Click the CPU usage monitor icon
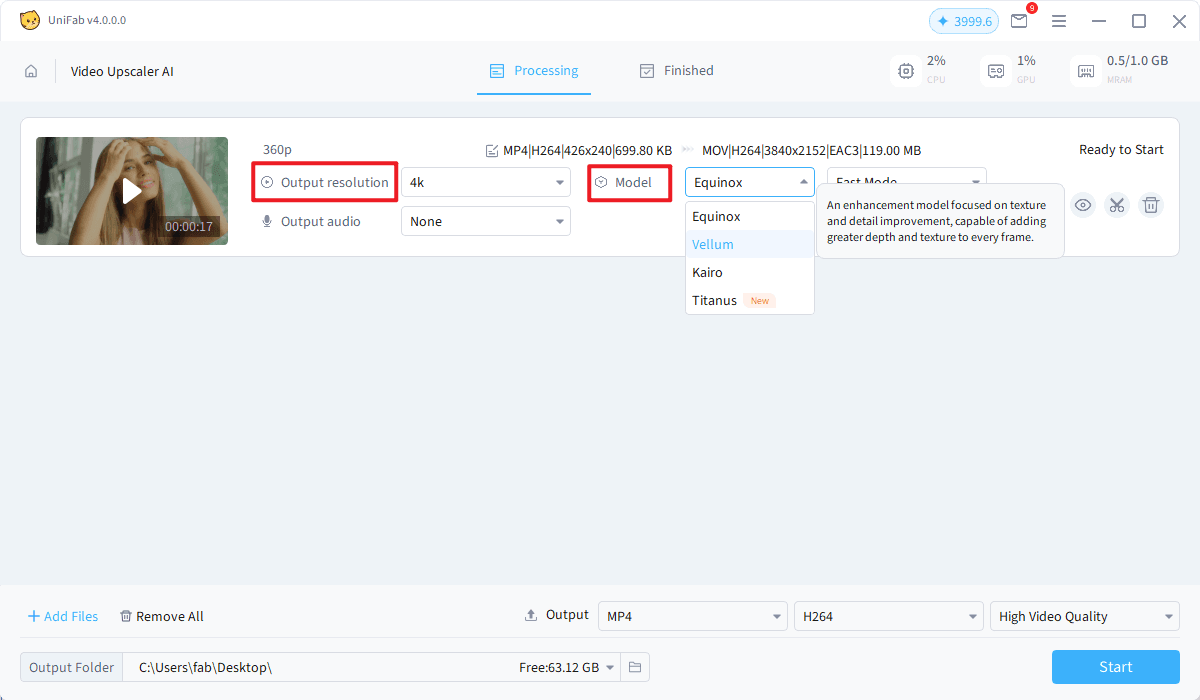 (x=906, y=70)
